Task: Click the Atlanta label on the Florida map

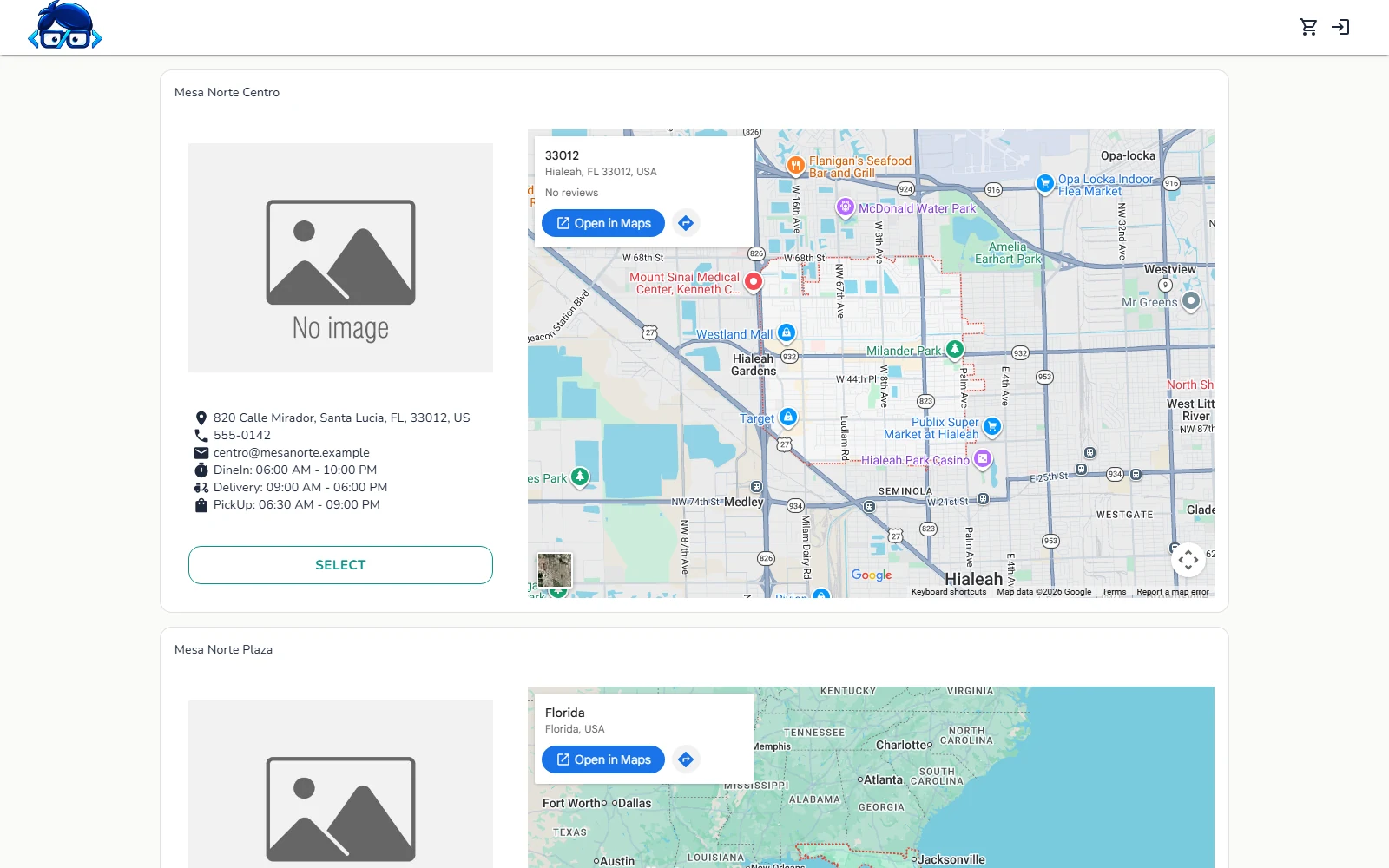Action: pyautogui.click(x=883, y=779)
